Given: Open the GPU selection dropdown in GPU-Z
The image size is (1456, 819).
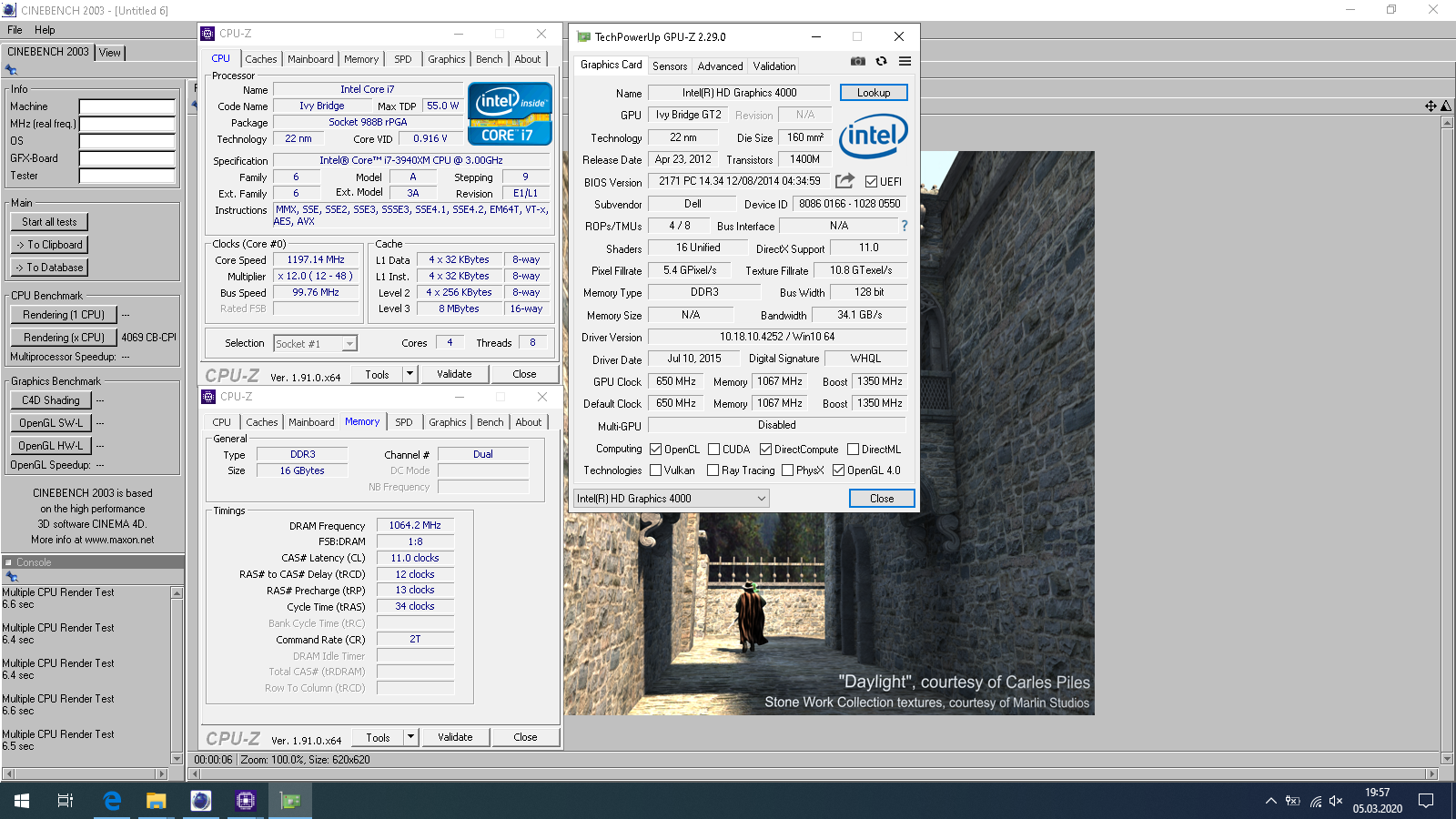Looking at the screenshot, I should [672, 499].
